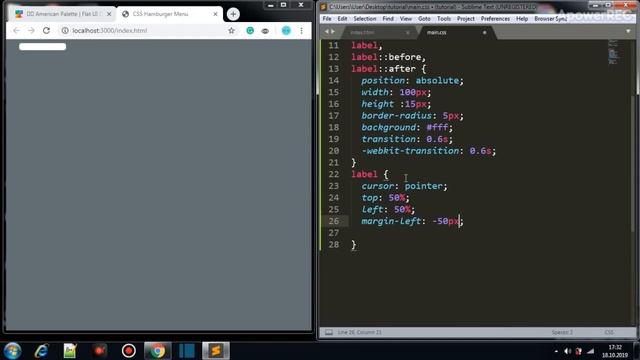640x360 pixels.
Task: Place cursor on 'position: absolute;' line
Action: point(412,81)
